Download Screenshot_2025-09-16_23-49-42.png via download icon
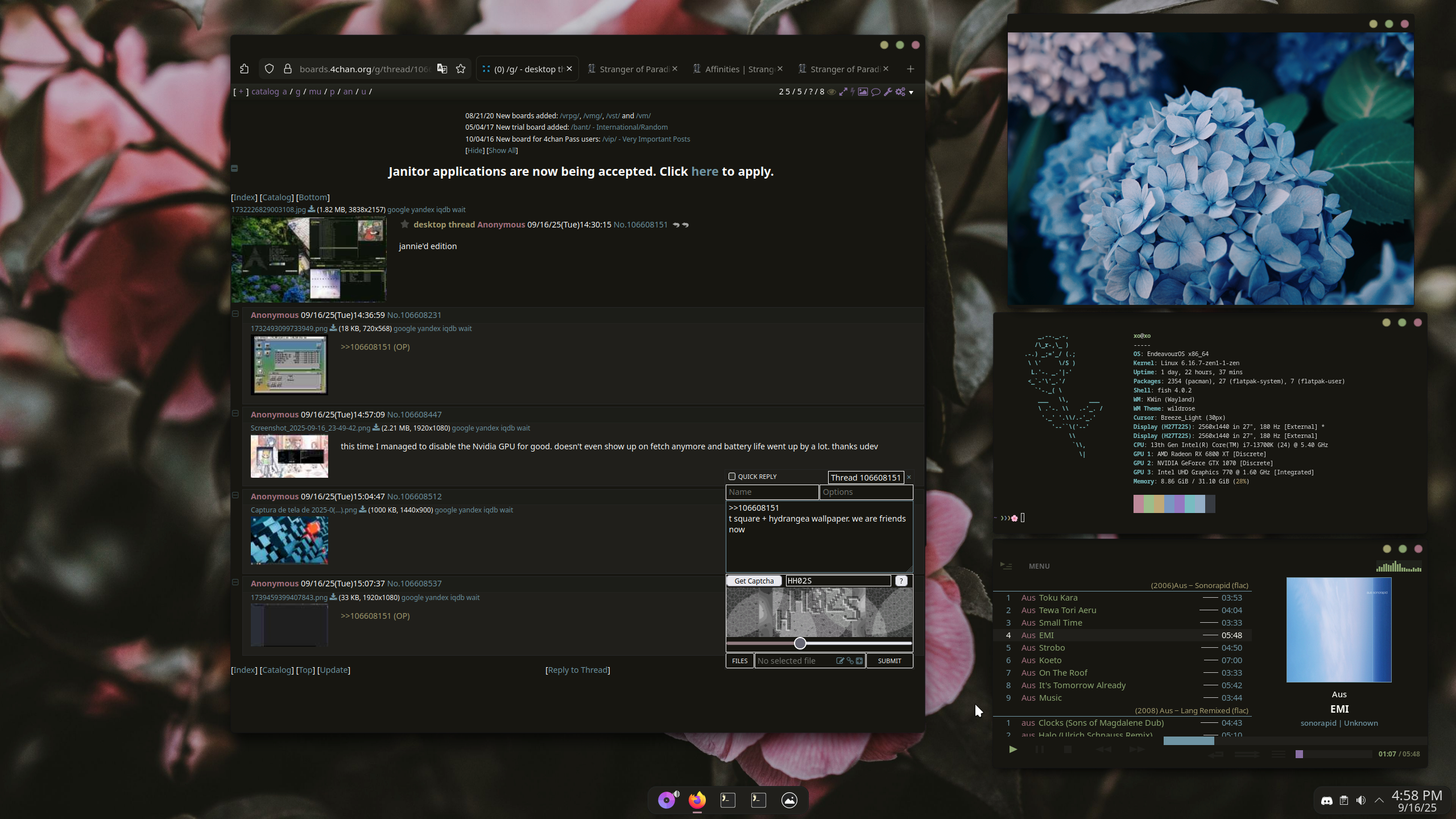The width and height of the screenshot is (1456, 819). click(376, 428)
